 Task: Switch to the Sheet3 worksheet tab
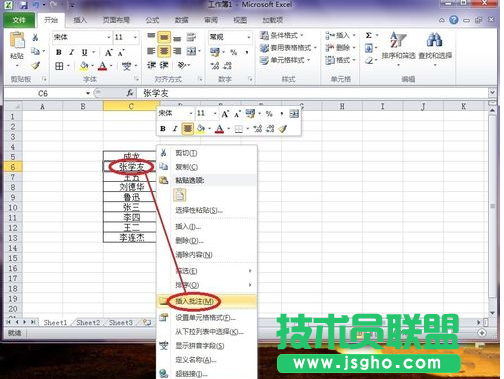tap(121, 323)
